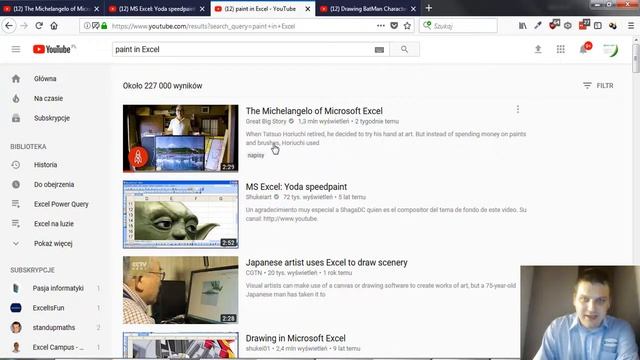Open the notifications bell
Viewport: 640px width, 360px height.
coord(583,49)
